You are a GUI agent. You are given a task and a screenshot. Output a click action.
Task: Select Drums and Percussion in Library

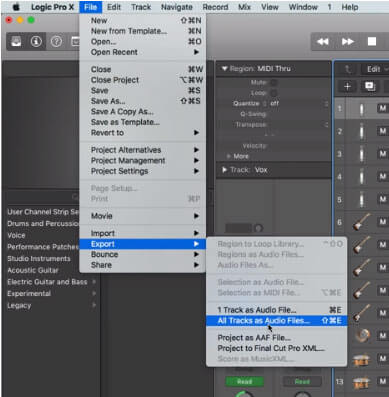43,224
